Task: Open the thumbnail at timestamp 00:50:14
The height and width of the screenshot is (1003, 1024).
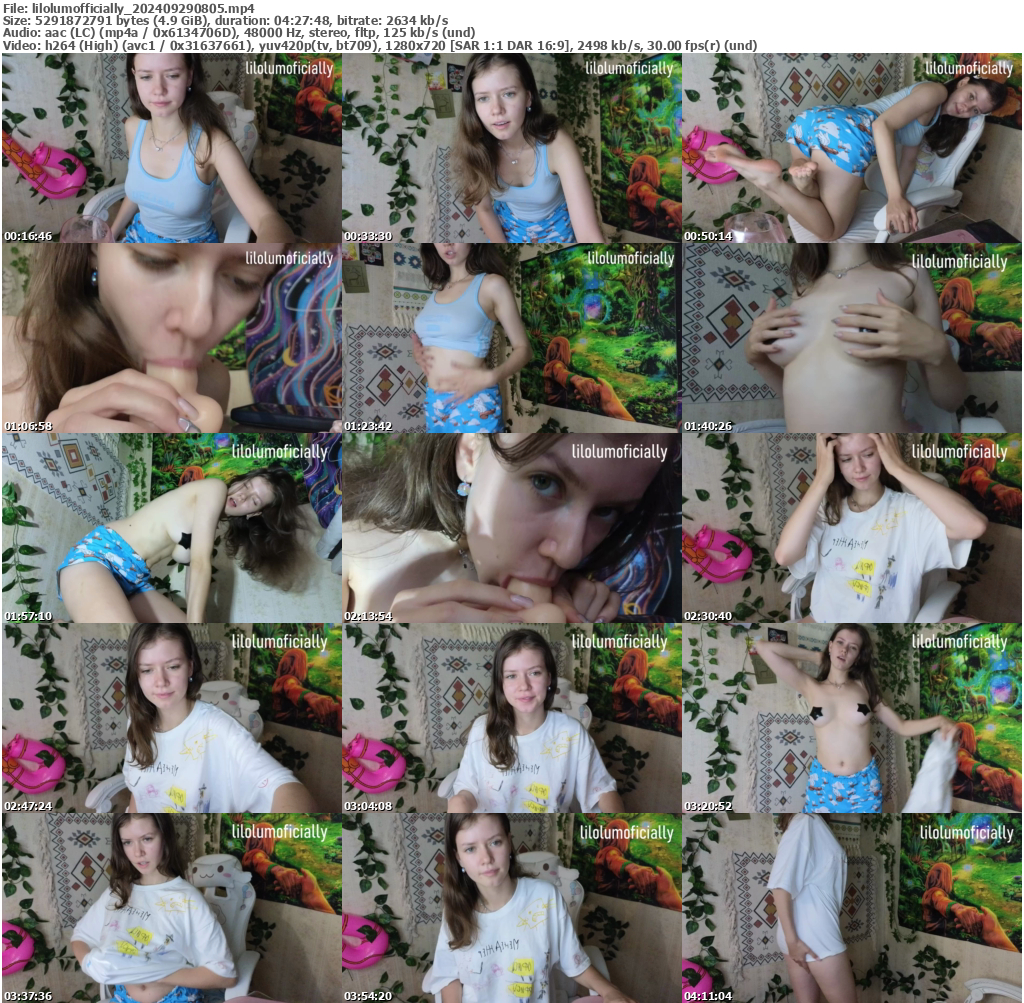Action: pyautogui.click(x=852, y=146)
